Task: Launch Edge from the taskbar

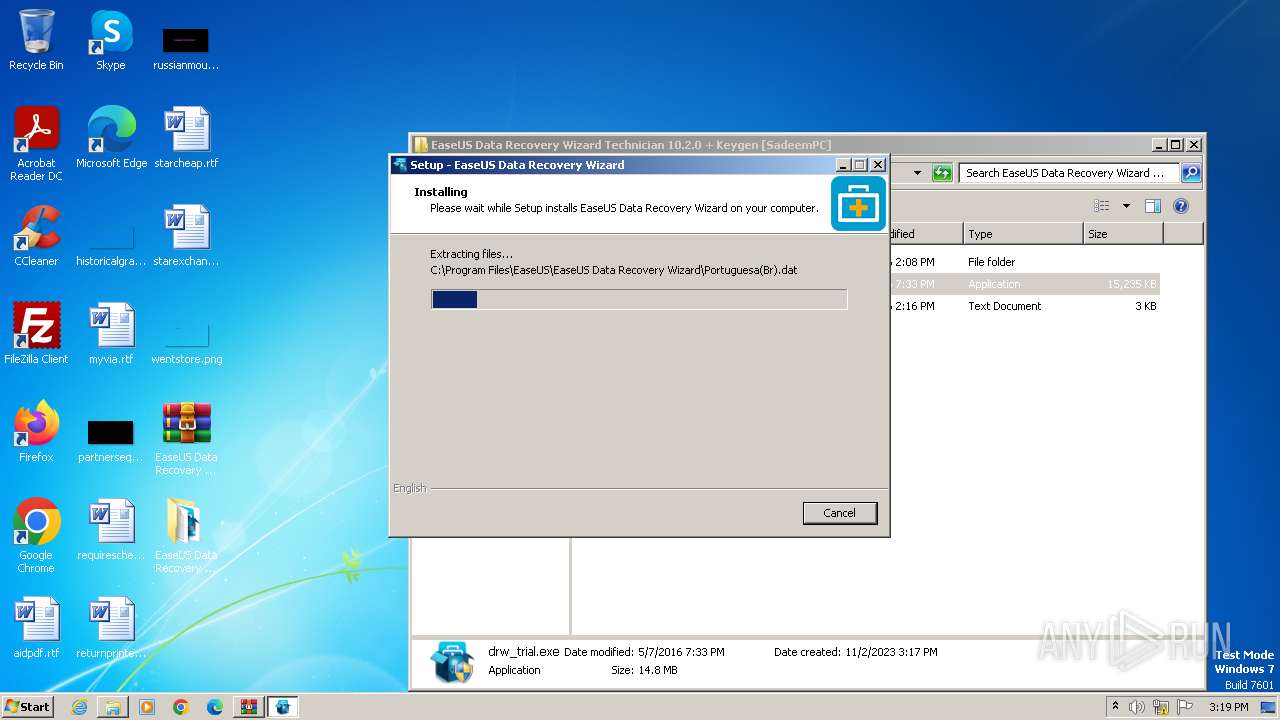Action: pos(215,707)
